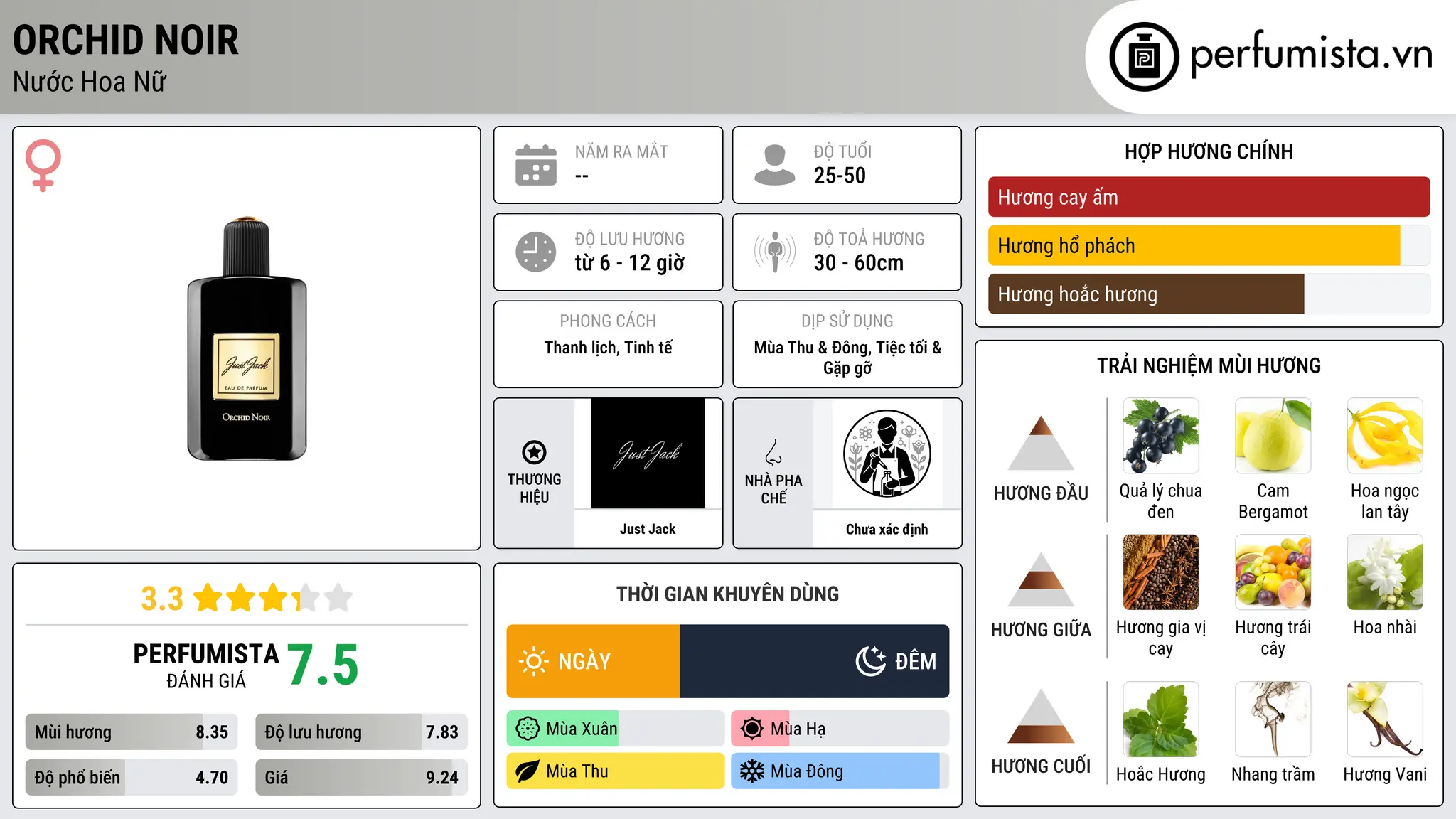The image size is (1456, 819).
Task: Click the Hoa nhài note image
Action: 1385,572
